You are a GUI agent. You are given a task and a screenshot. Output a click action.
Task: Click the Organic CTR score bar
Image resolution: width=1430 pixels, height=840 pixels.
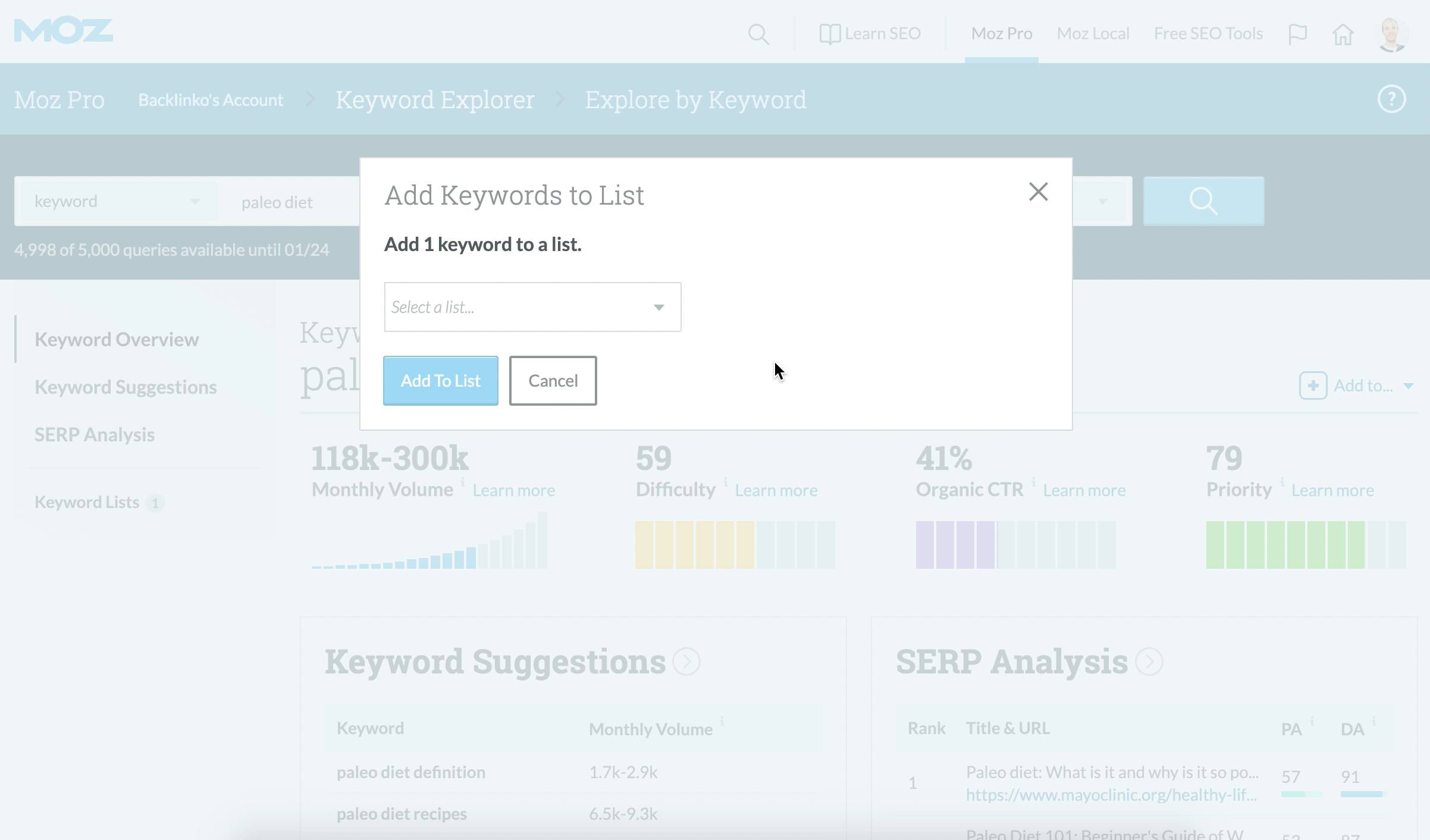1015,544
